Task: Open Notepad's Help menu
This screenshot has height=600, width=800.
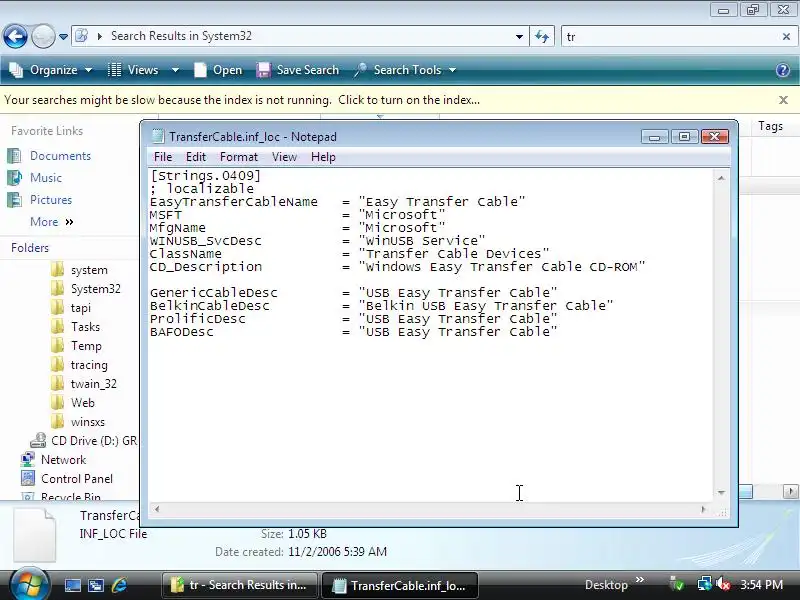Action: click(323, 157)
